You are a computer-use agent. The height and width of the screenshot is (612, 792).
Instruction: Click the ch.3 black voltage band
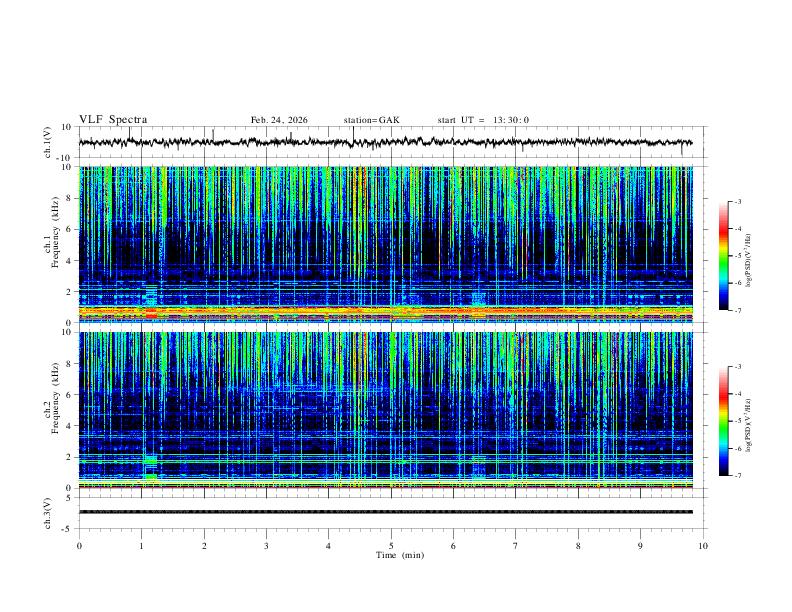(x=385, y=512)
